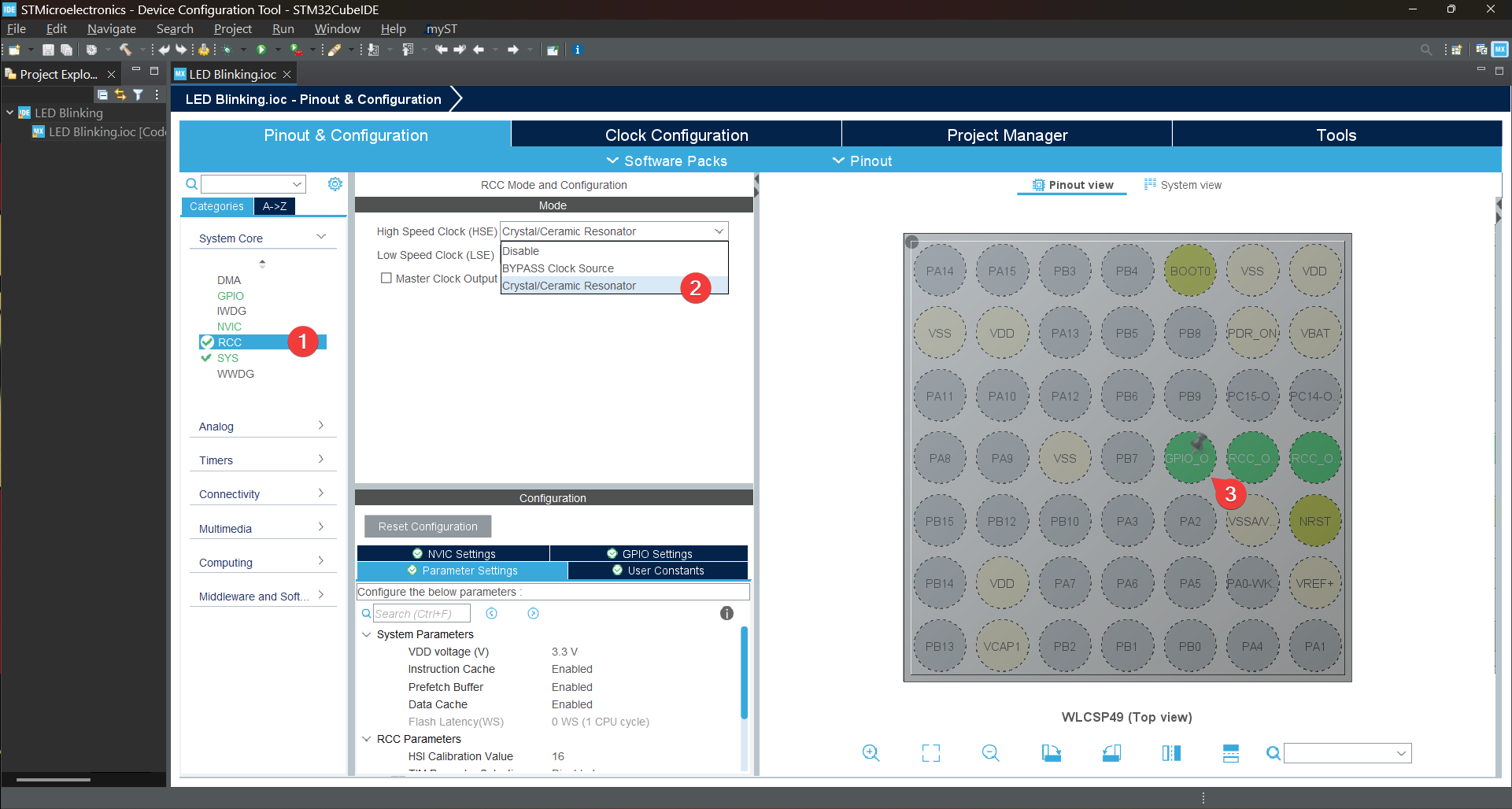Open the Tools tab
This screenshot has width=1512, height=809.
click(1336, 135)
